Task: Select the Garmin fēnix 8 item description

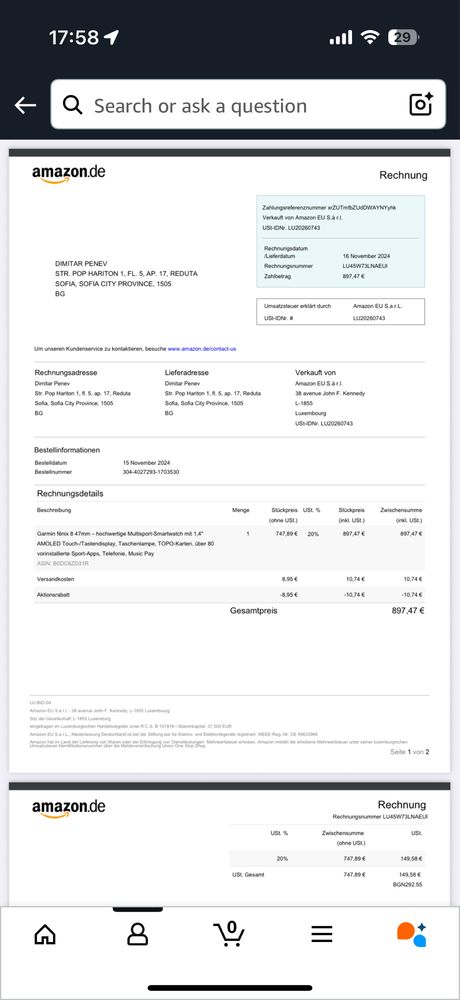Action: tap(126, 543)
